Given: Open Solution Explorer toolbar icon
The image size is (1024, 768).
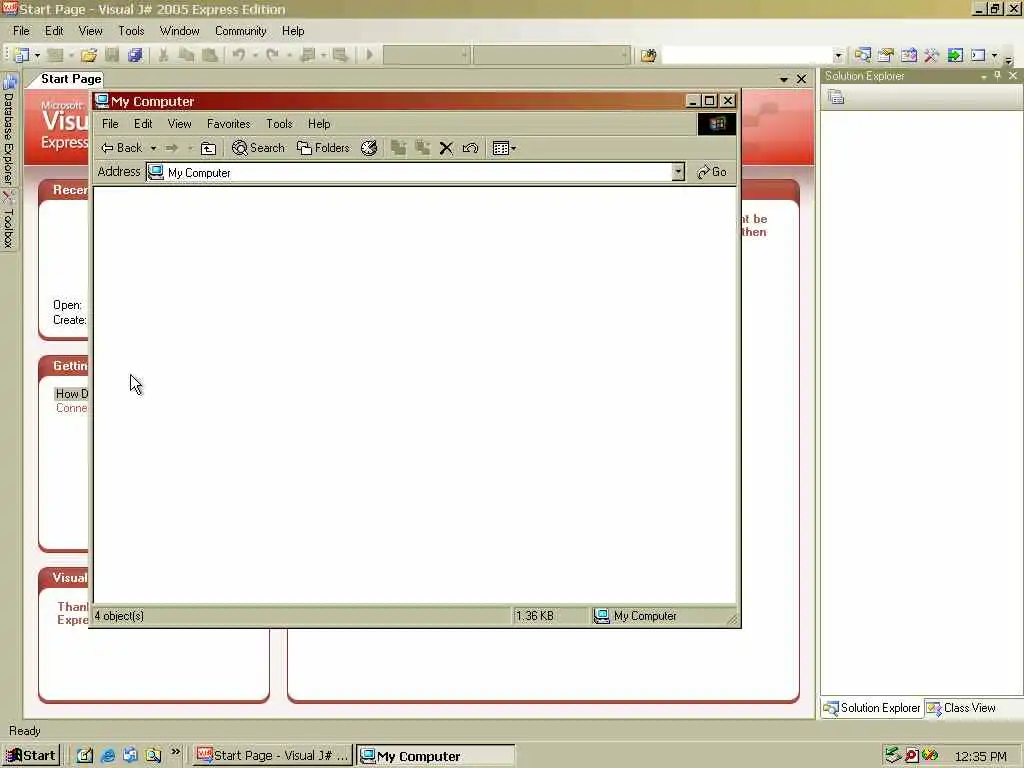Looking at the screenshot, I should coord(863,56).
